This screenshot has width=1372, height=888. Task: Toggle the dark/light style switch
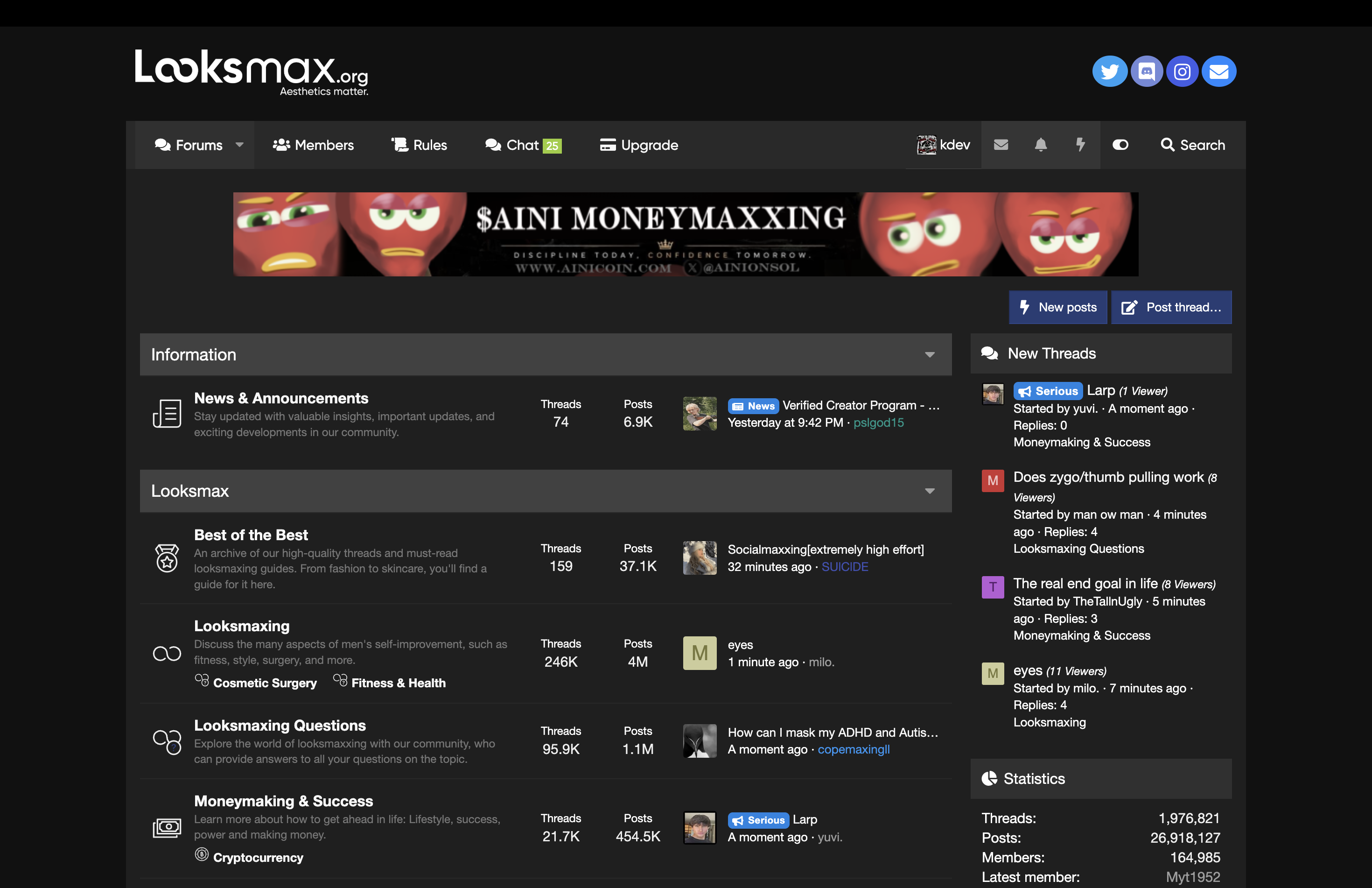pos(1120,145)
